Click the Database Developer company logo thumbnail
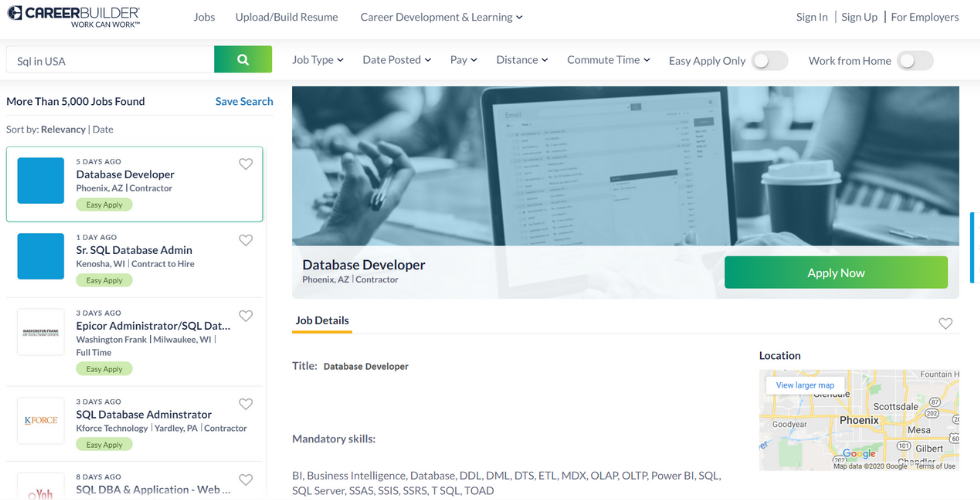 tap(41, 181)
